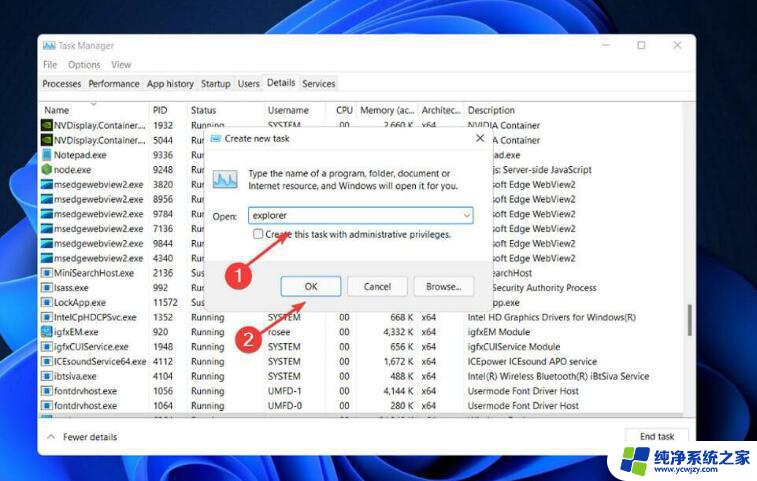Screen dimensions: 757x481
Task: Sort by the PID column header
Action: point(160,110)
